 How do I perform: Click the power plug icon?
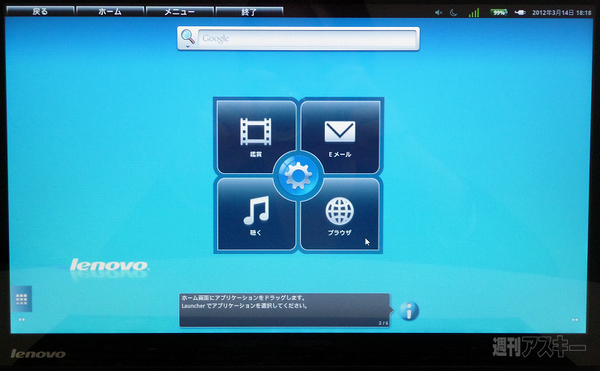pos(520,13)
